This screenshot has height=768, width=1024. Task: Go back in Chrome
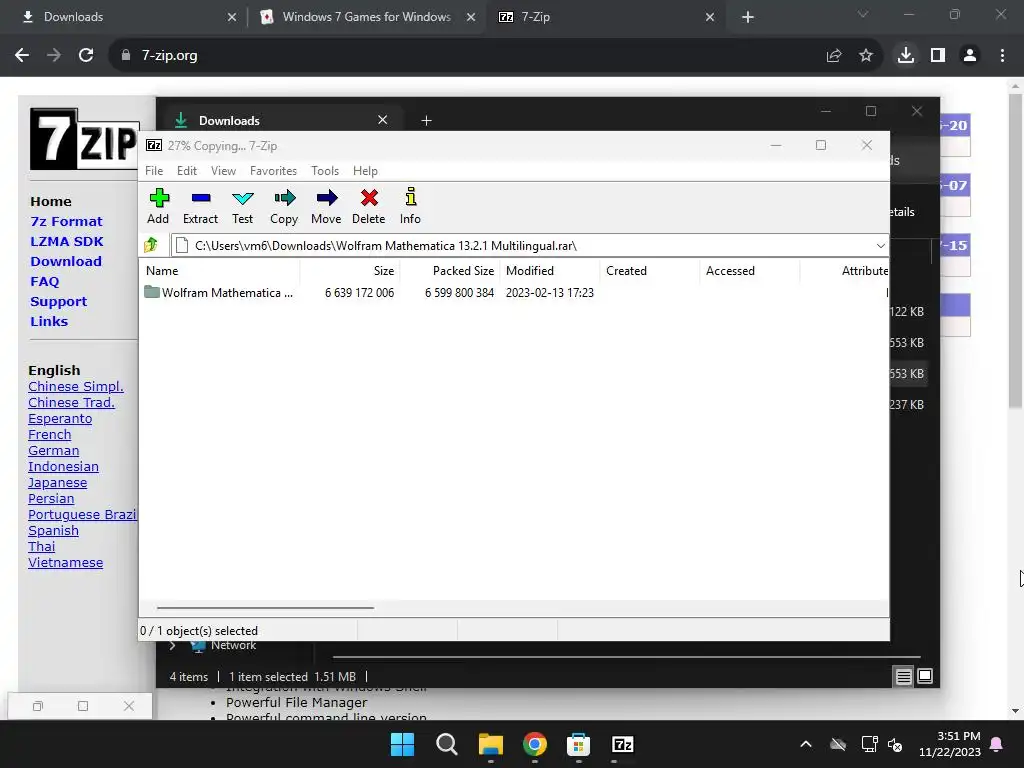coord(22,56)
